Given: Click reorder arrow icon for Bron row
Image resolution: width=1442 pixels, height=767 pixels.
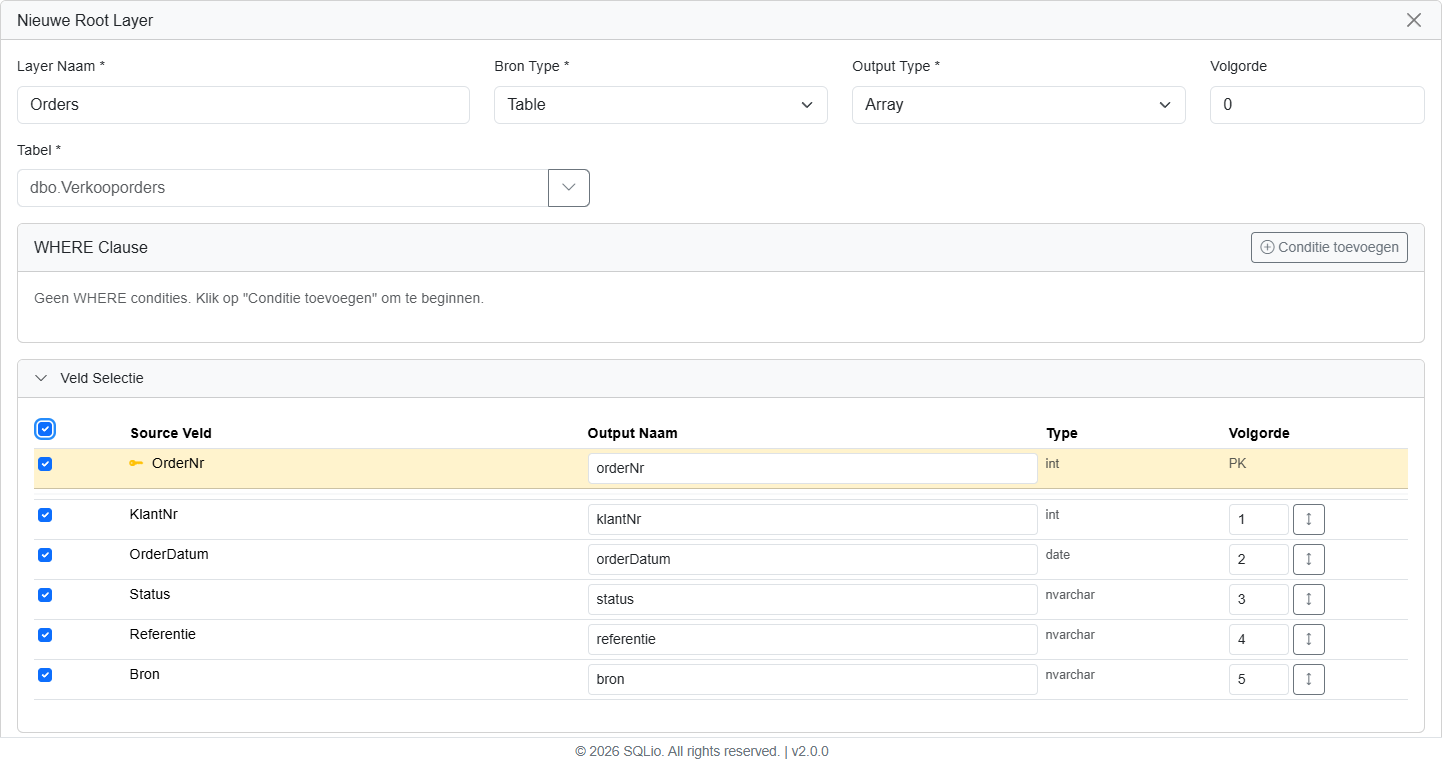Looking at the screenshot, I should 1308,680.
